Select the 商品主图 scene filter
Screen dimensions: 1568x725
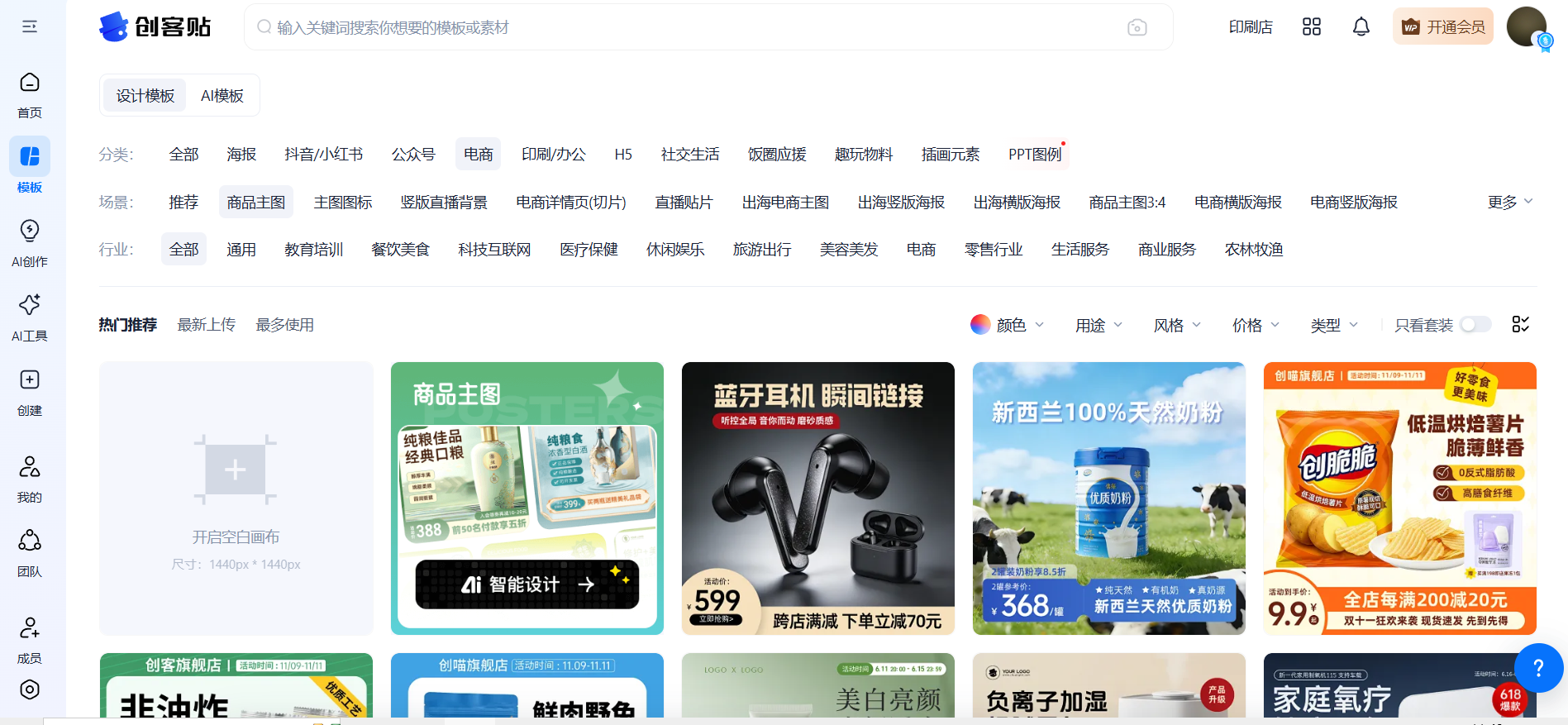[256, 203]
